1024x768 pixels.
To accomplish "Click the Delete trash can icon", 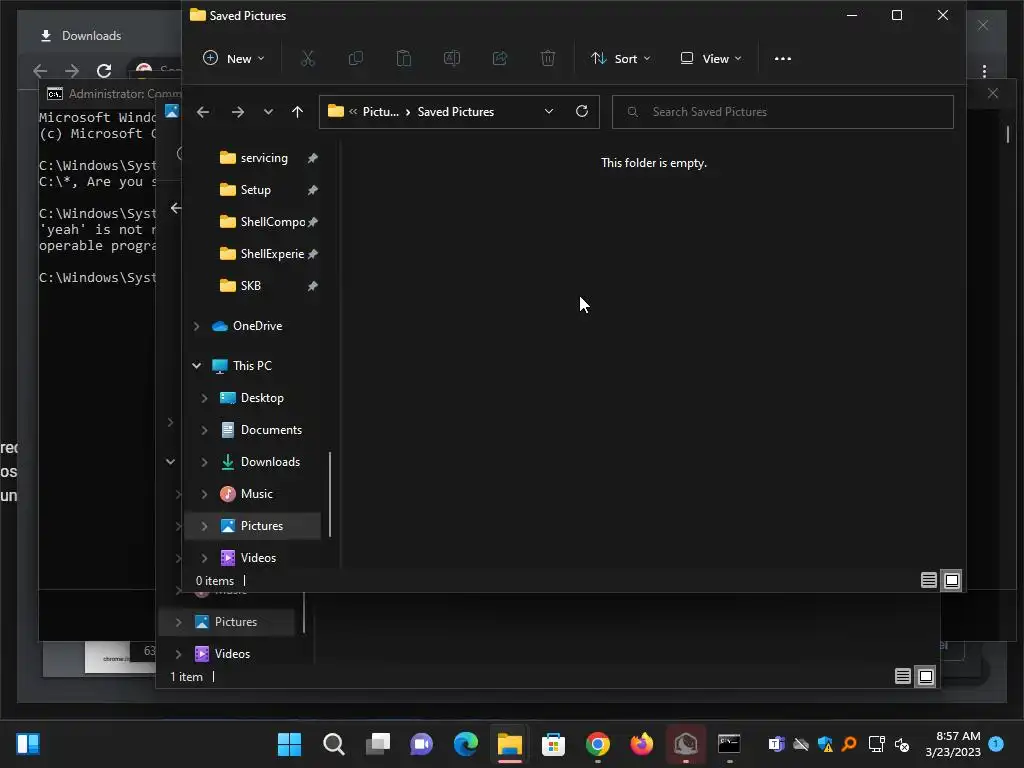I will [x=548, y=59].
